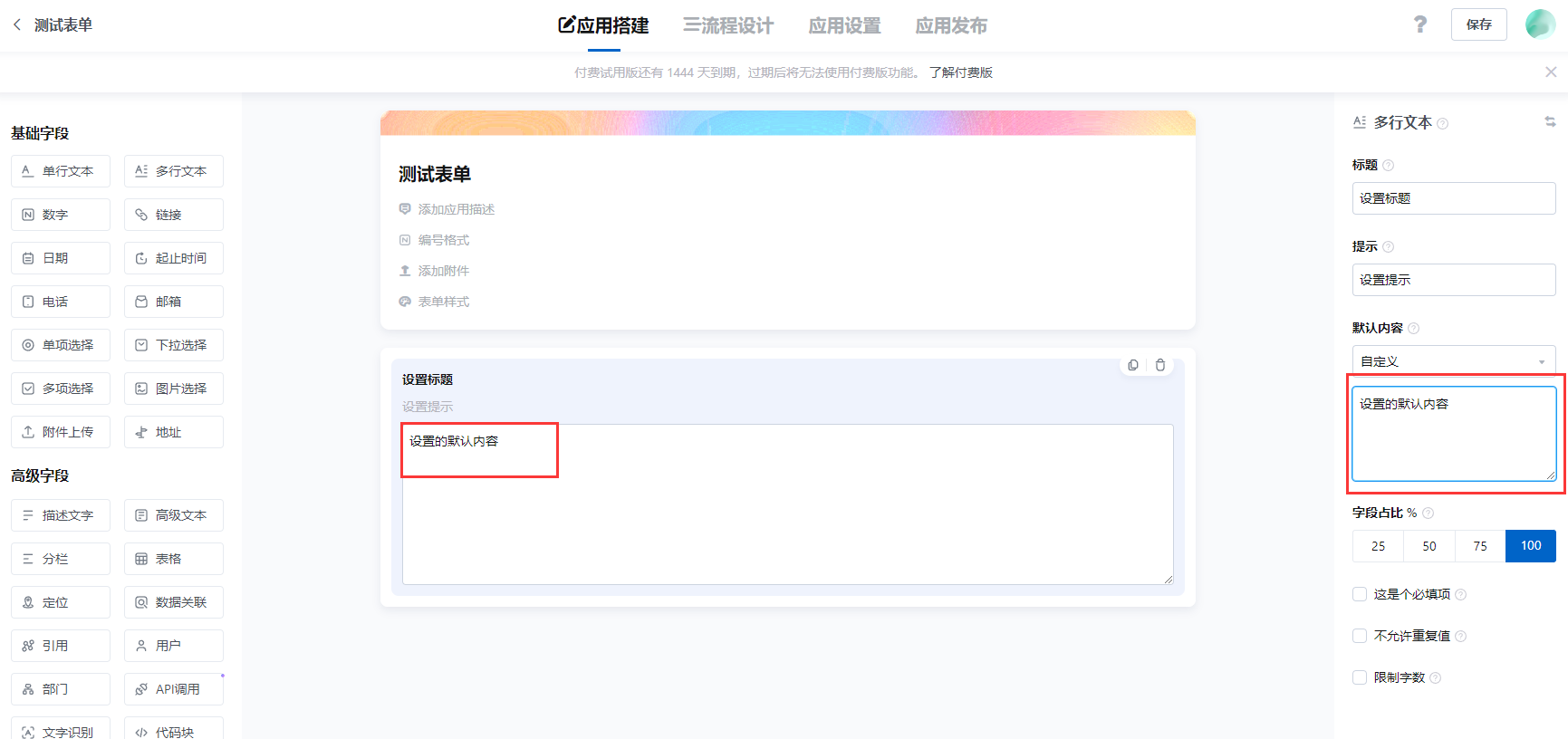This screenshot has width=1568, height=739.
Task: Add a 数据关联 field
Action: [174, 602]
